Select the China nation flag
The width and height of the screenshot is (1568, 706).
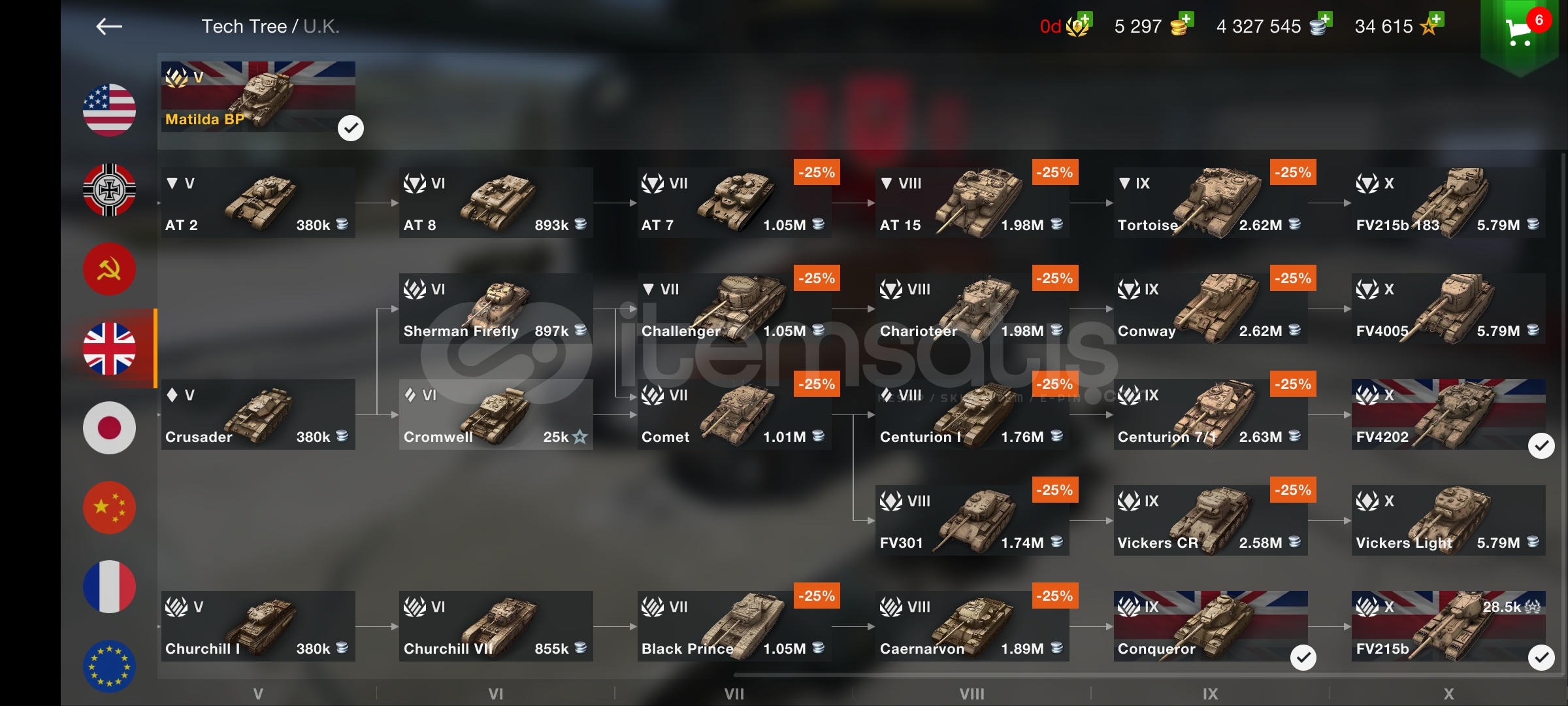pyautogui.click(x=109, y=507)
